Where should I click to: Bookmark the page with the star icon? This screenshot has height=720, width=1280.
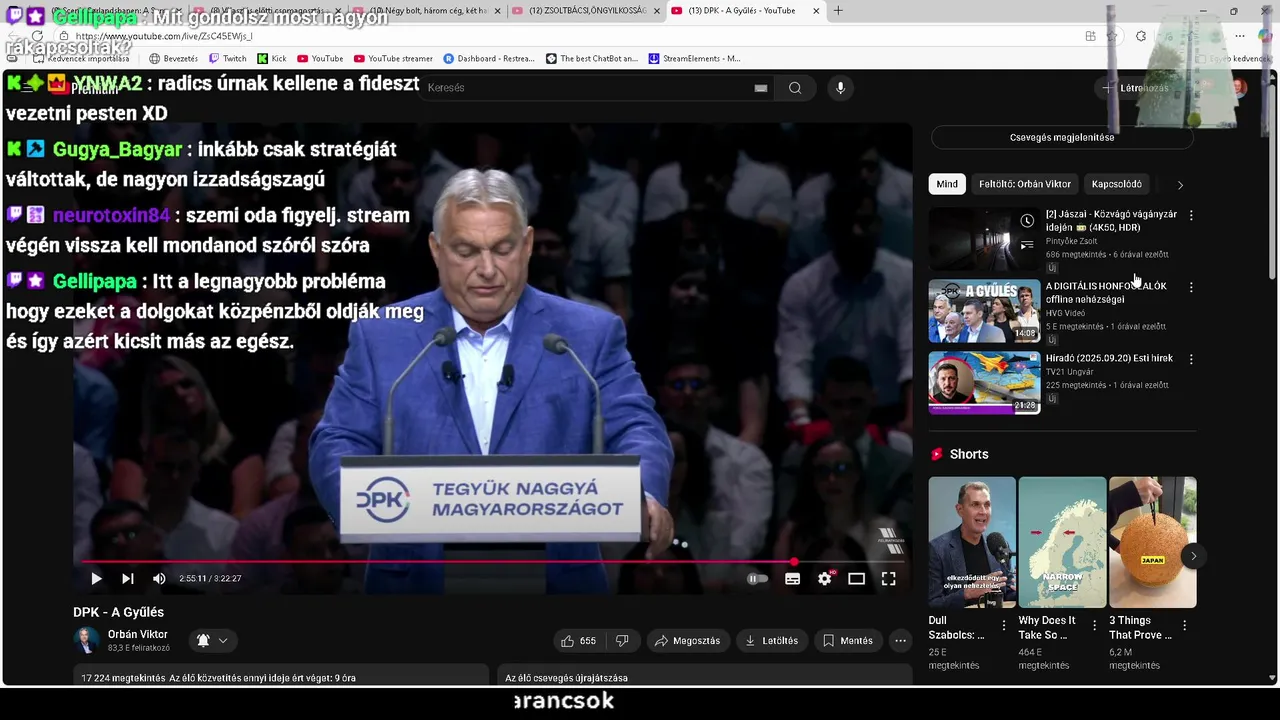coord(1111,36)
